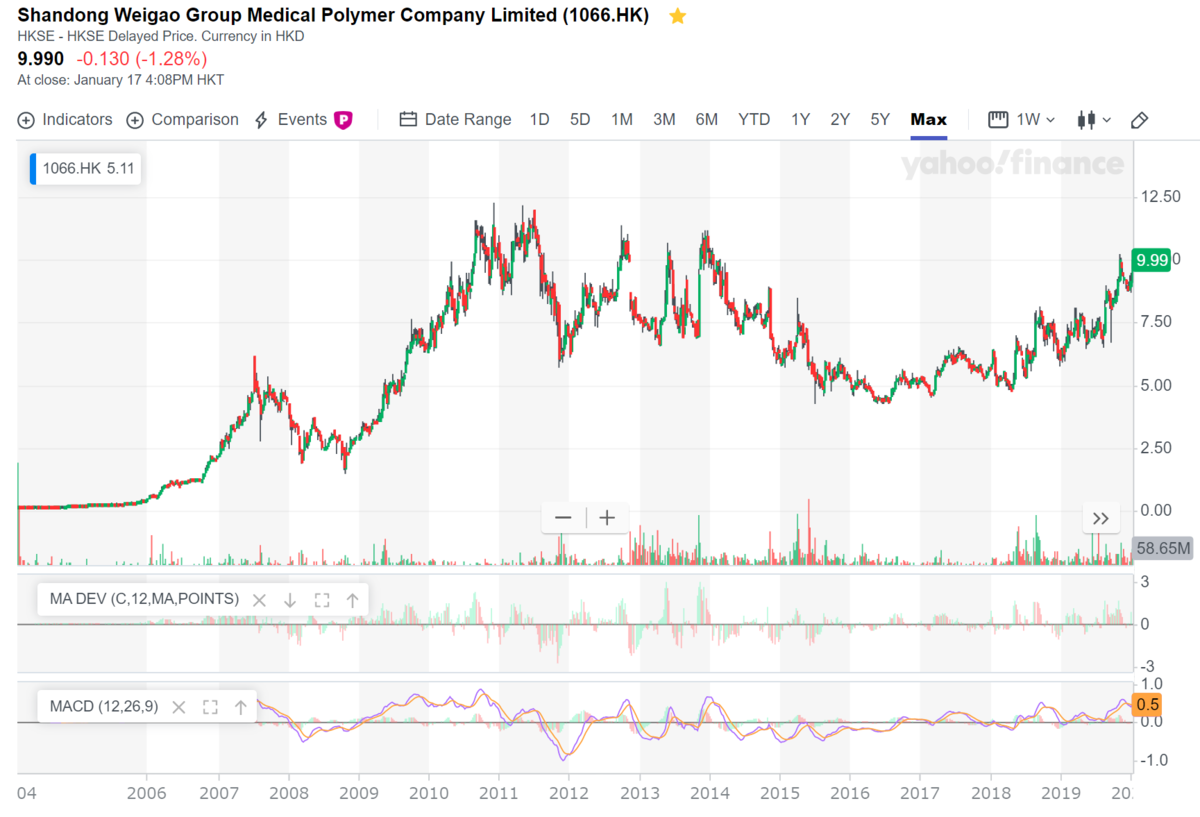Open the Comparison menu
Image resolution: width=1200 pixels, height=817 pixels.
click(x=182, y=120)
